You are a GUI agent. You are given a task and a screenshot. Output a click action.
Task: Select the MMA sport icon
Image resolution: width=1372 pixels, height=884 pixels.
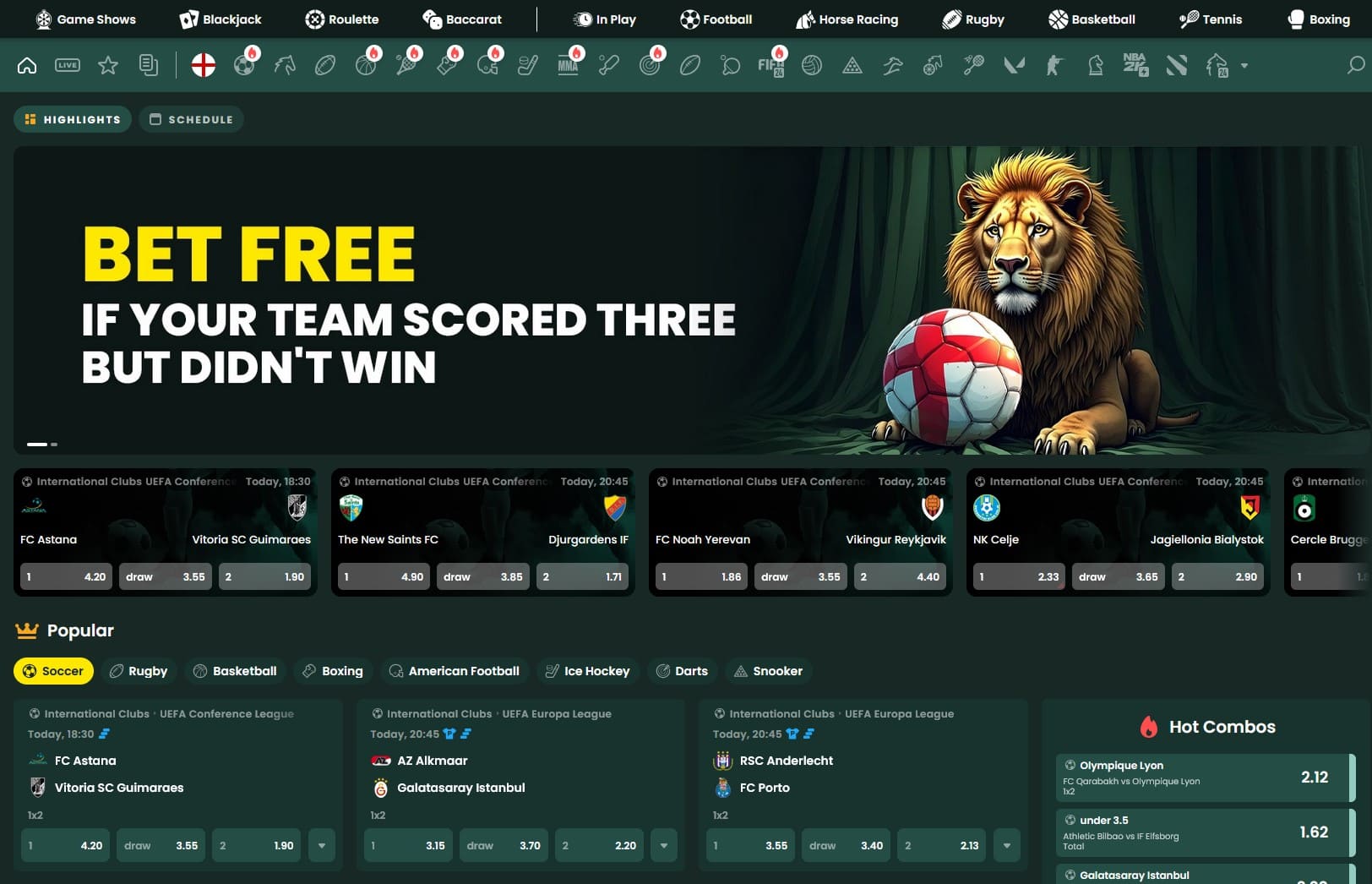click(x=568, y=65)
